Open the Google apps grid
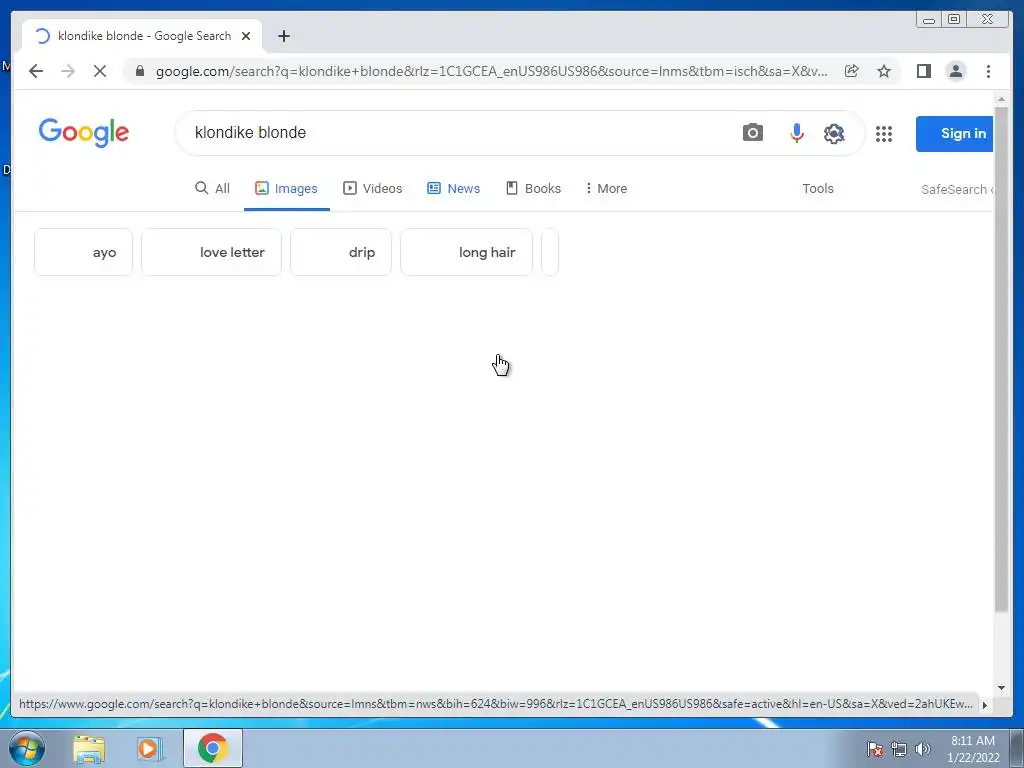The width and height of the screenshot is (1024, 768). point(884,134)
